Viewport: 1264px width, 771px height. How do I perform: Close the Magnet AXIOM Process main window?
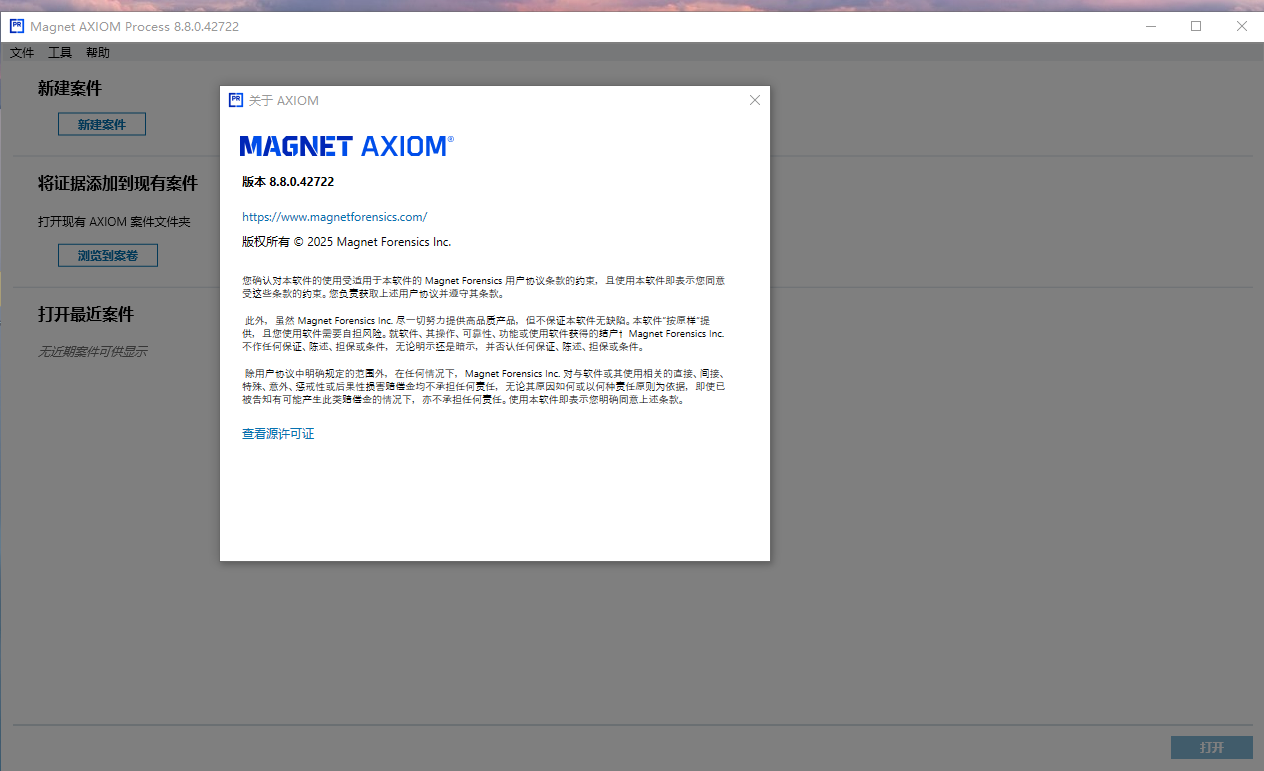point(1242,26)
